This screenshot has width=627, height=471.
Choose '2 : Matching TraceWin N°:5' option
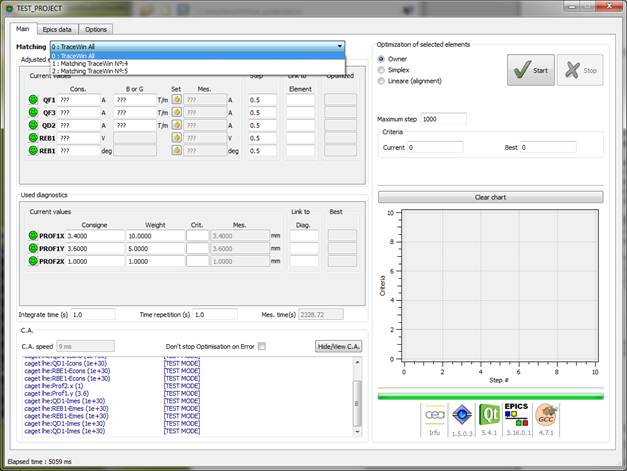[198, 71]
